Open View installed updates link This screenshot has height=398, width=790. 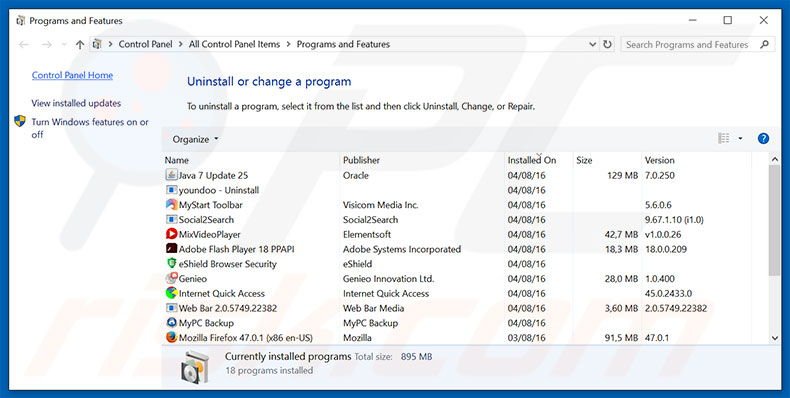[x=76, y=103]
